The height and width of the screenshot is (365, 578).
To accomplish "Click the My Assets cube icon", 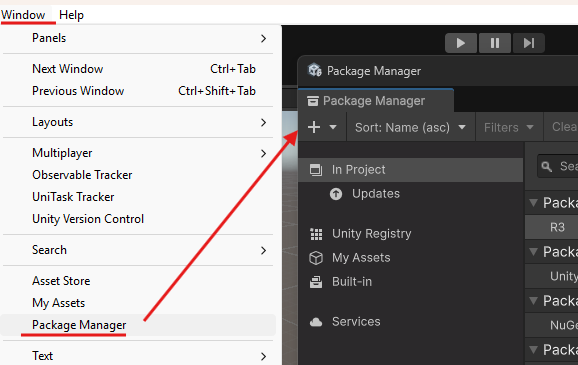I will tap(316, 258).
